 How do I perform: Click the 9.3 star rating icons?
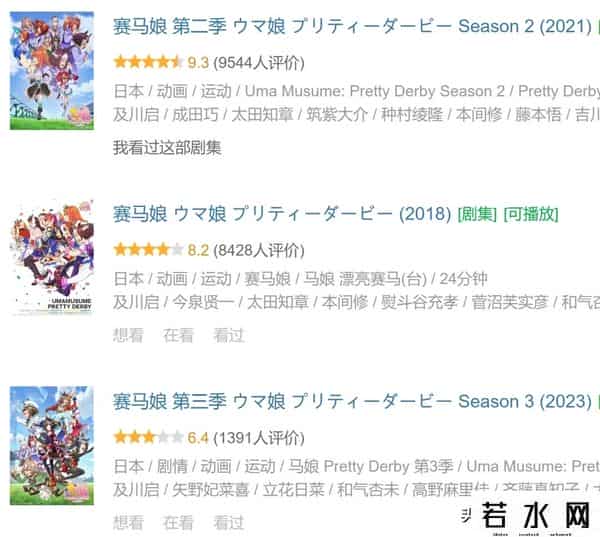[x=148, y=62]
